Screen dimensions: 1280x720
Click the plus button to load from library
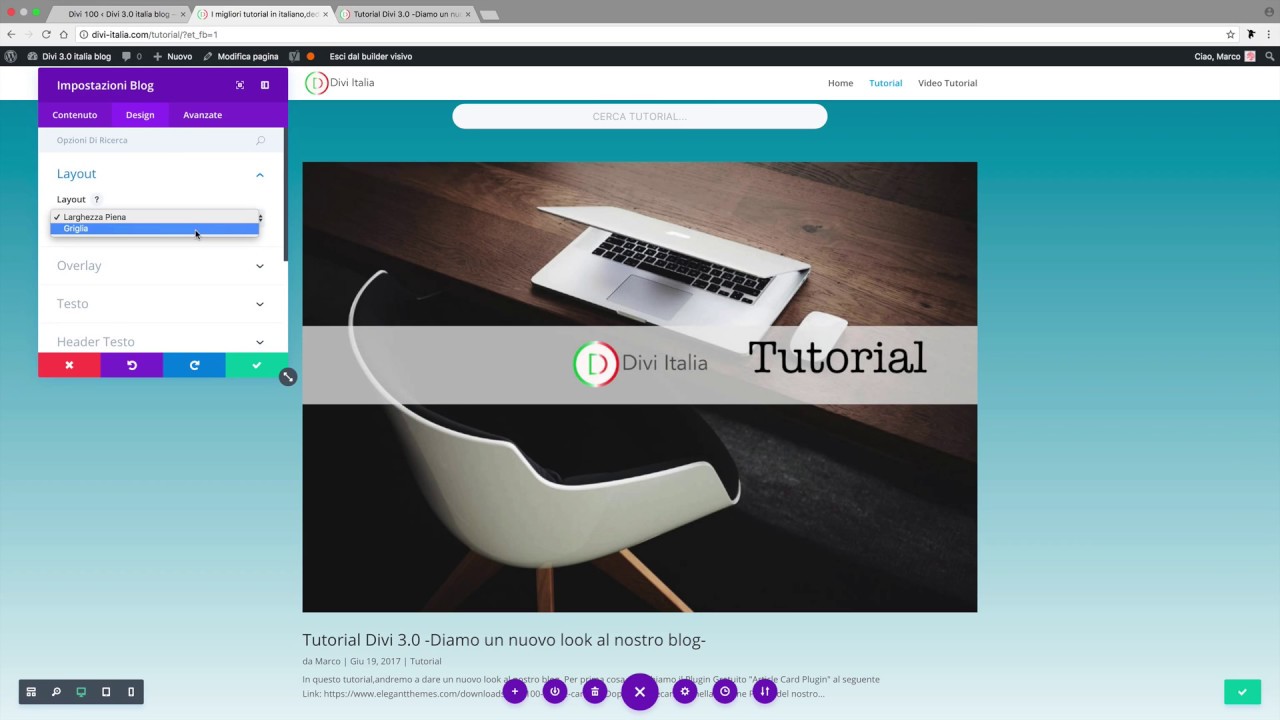click(515, 691)
